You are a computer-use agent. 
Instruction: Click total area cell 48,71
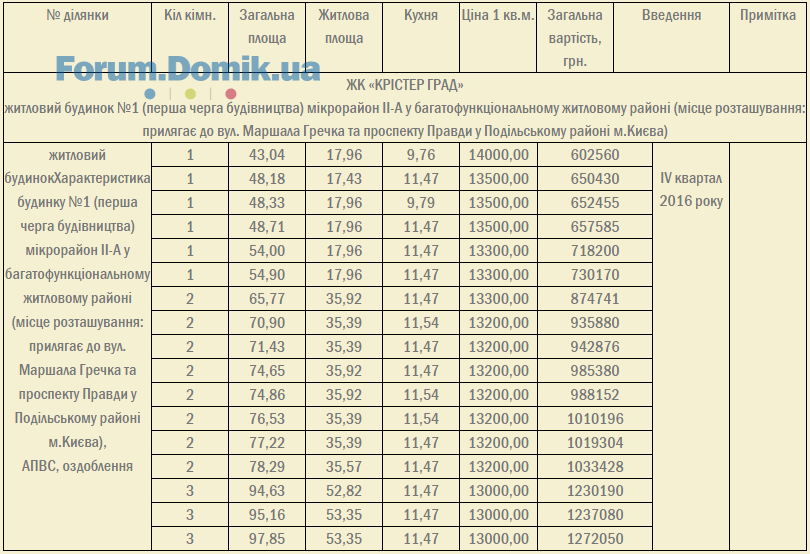[267, 227]
